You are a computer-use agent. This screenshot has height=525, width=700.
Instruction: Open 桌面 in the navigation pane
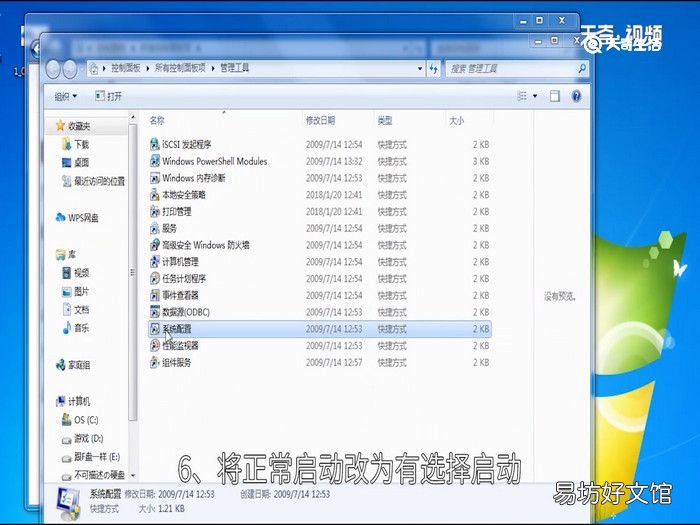pos(75,162)
